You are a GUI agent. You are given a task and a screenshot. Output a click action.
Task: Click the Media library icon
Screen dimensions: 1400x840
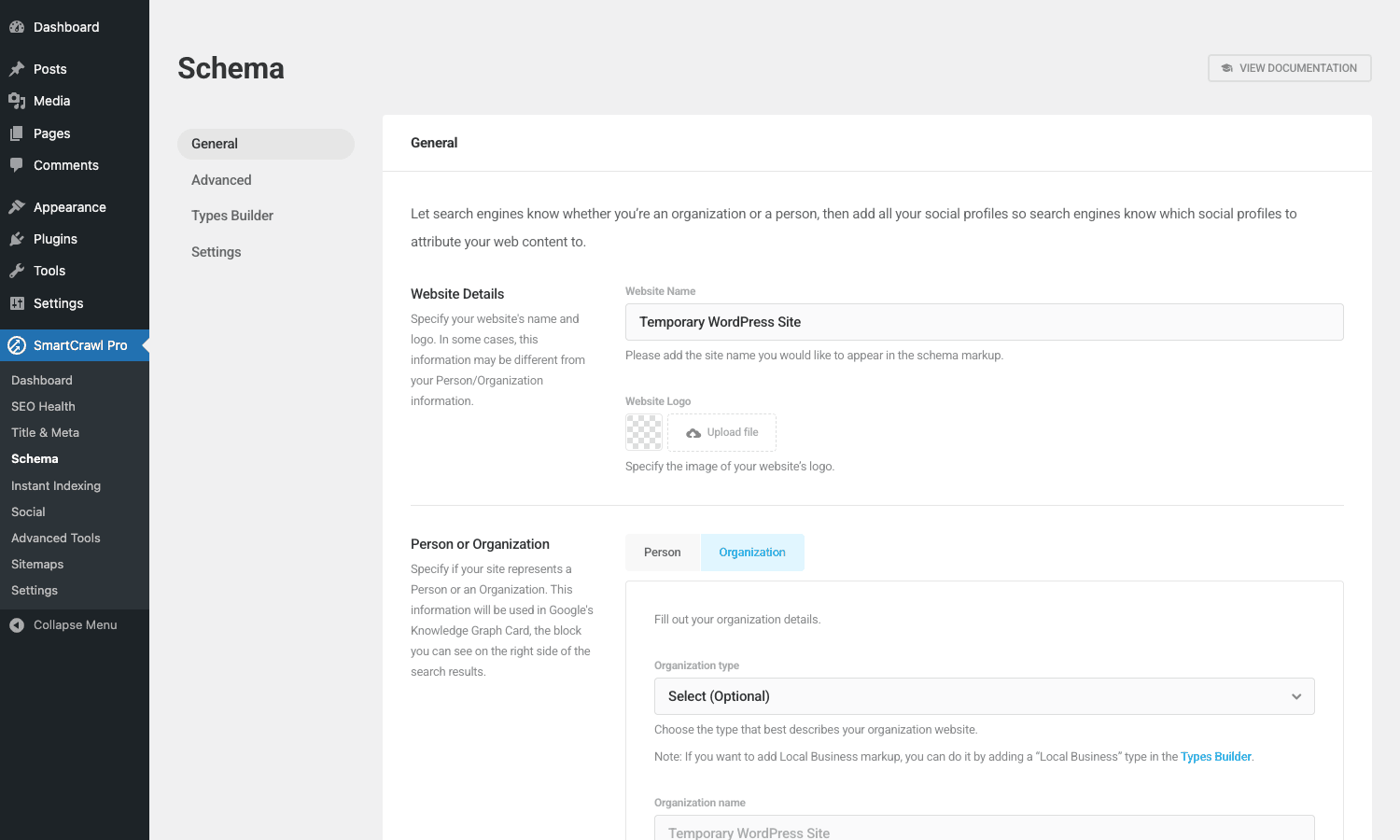point(17,101)
